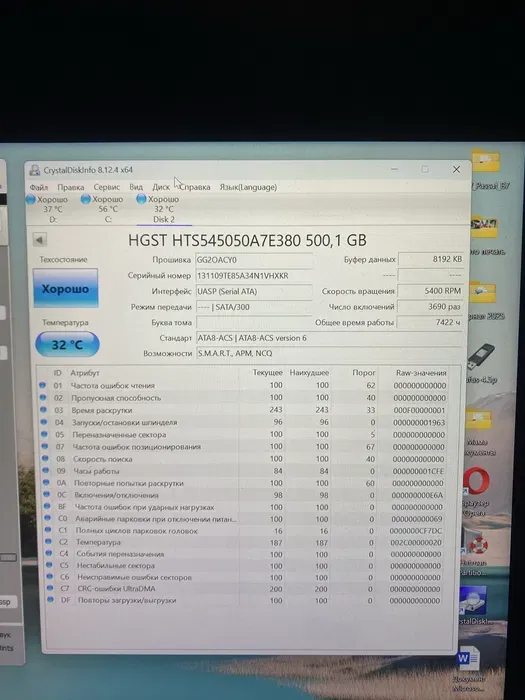Select the Неисправимые ошибки секторов row text
The height and width of the screenshot is (700, 525).
(x=134, y=577)
